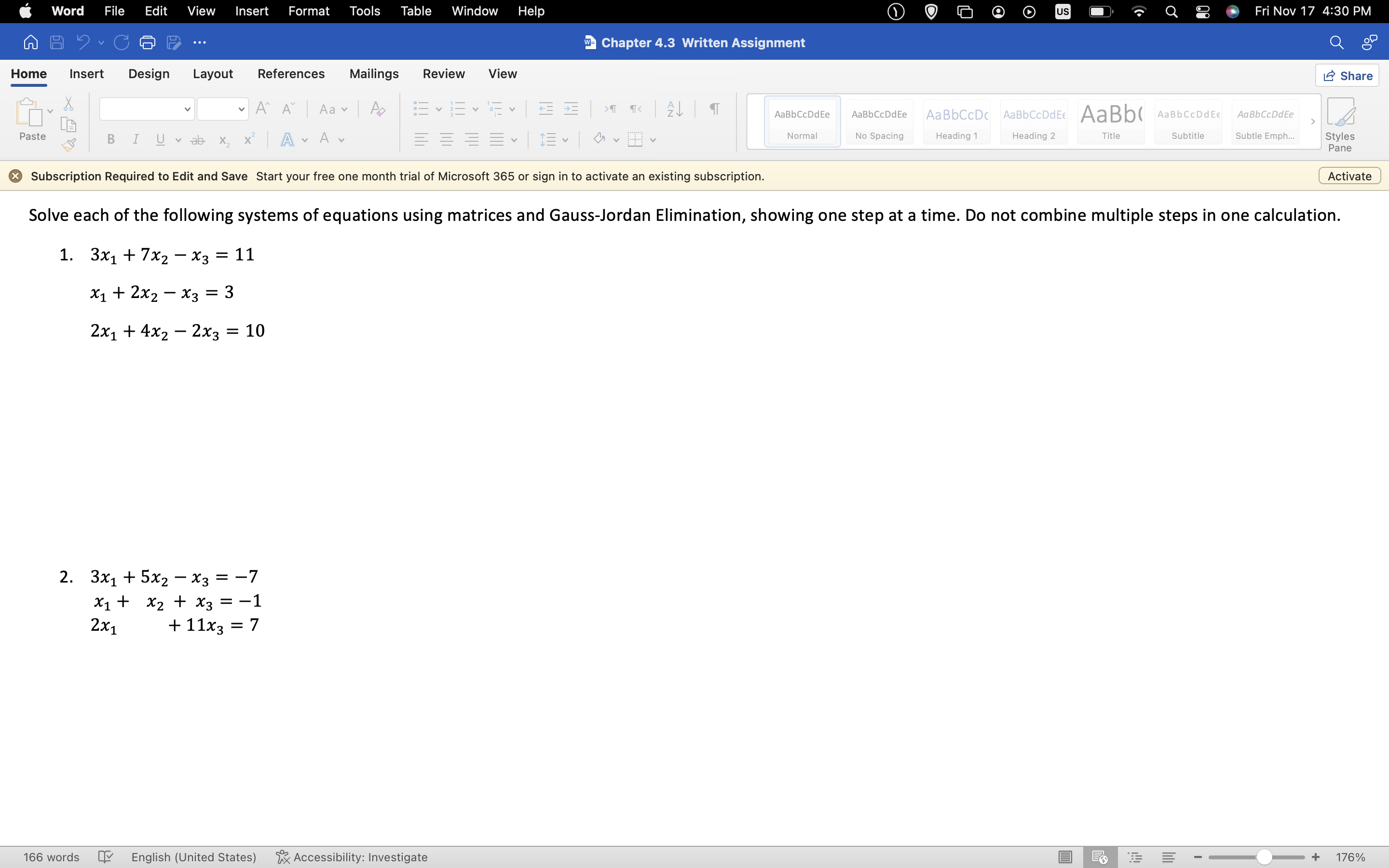Viewport: 1389px width, 868px height.
Task: Toggle italic formatting
Action: pos(135,139)
